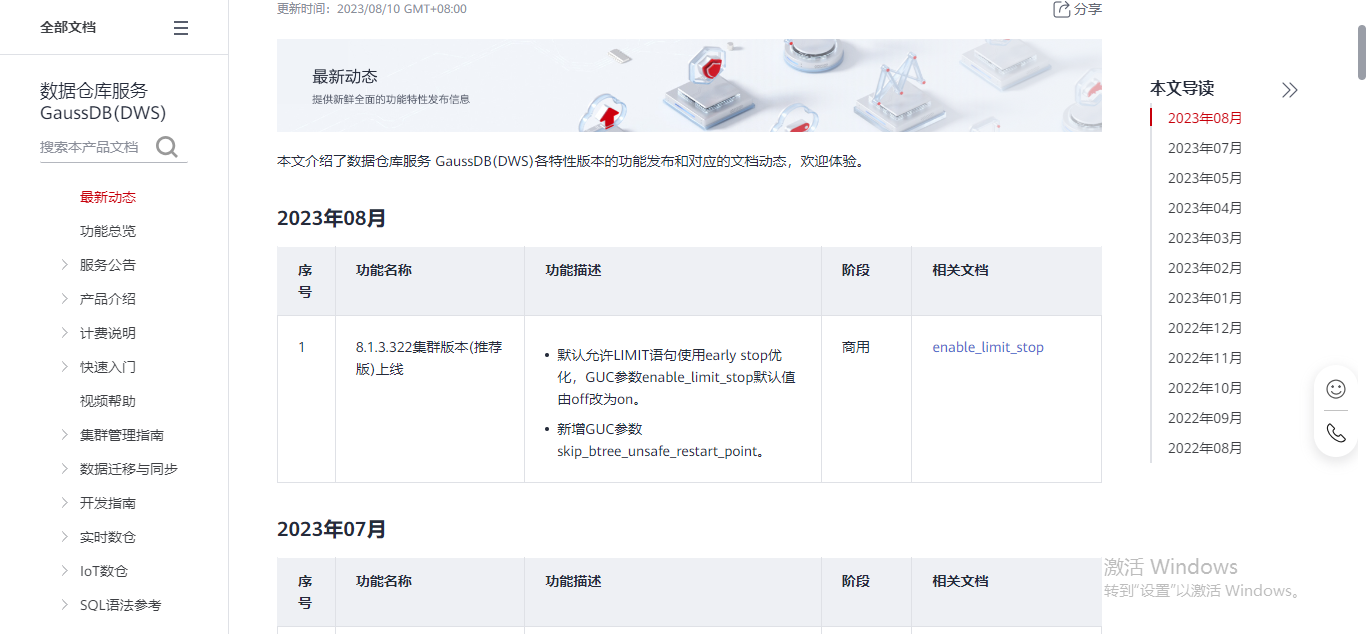Jump to 2023年01月 in article guide
This screenshot has height=634, width=1366.
coord(1205,298)
